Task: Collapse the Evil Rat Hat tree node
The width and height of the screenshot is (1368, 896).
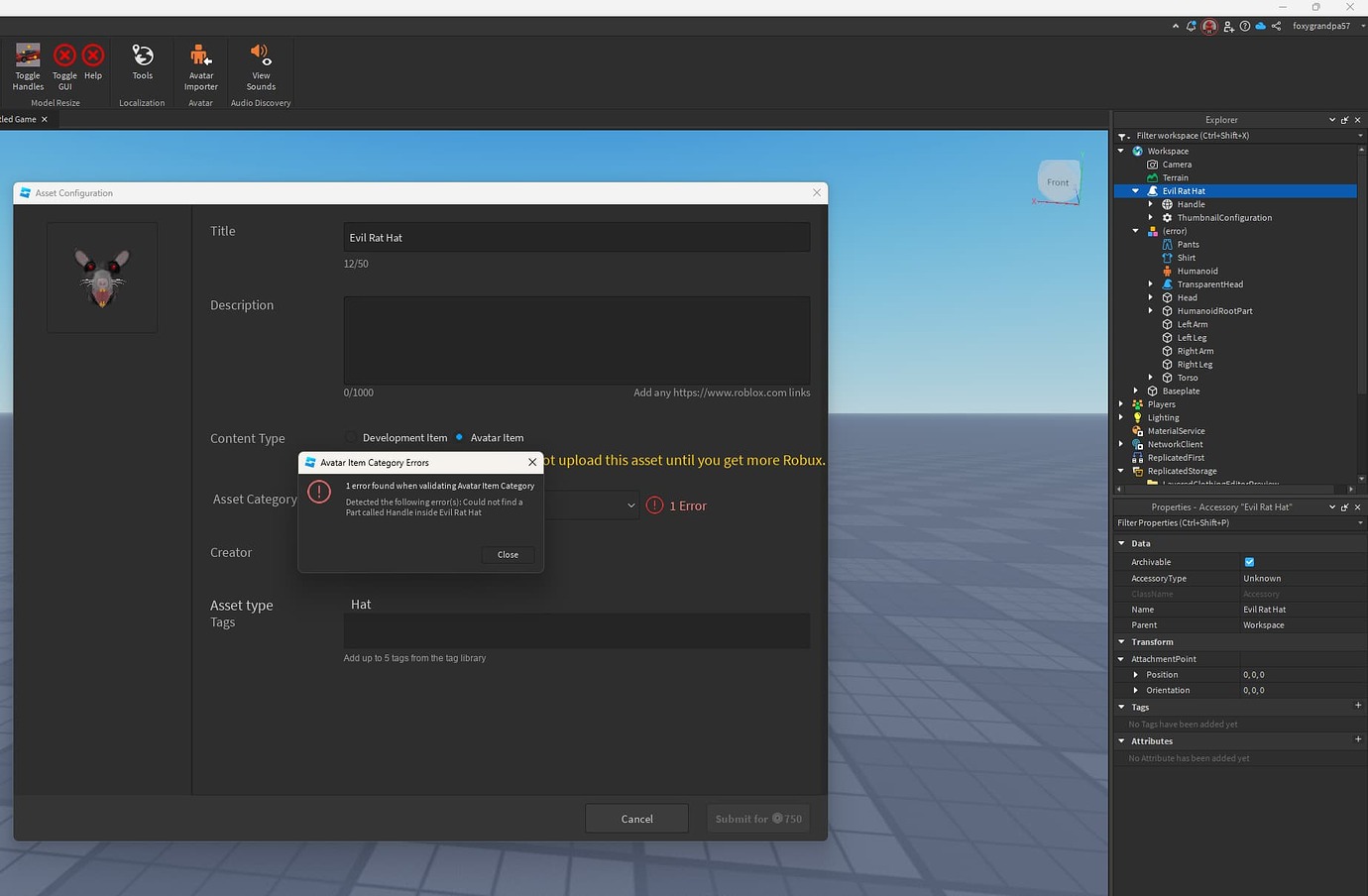Action: coord(1135,191)
